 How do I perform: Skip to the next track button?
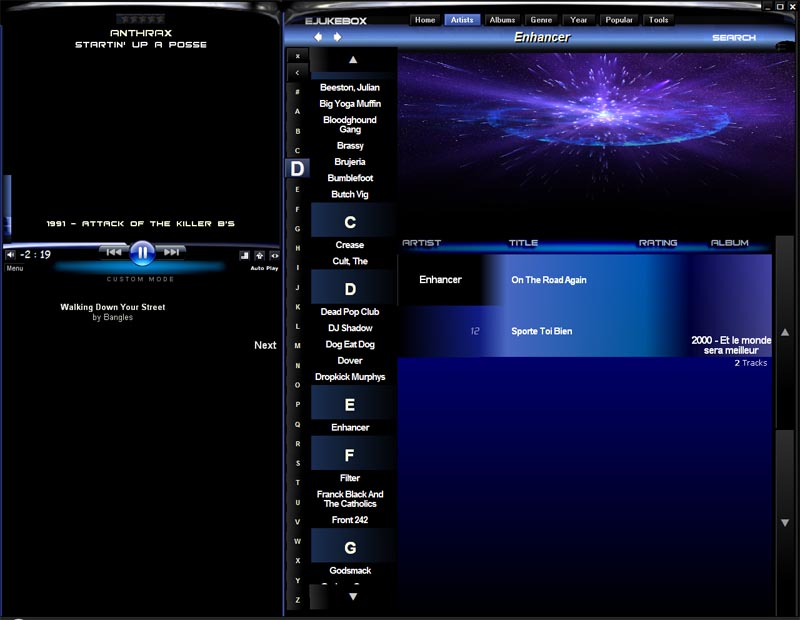tap(171, 252)
